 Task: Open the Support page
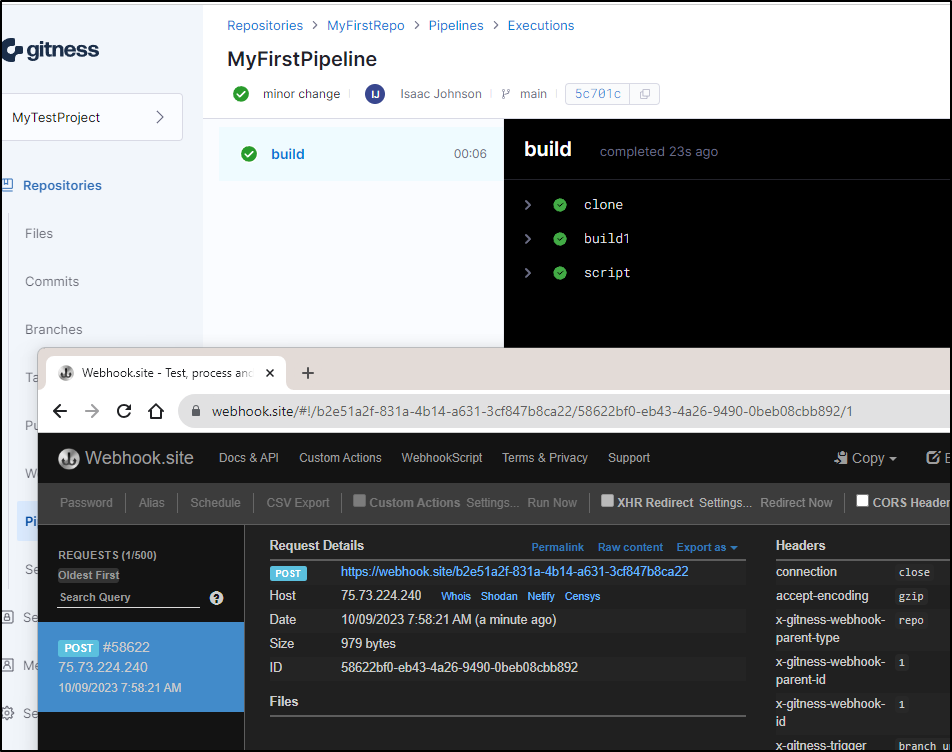629,458
